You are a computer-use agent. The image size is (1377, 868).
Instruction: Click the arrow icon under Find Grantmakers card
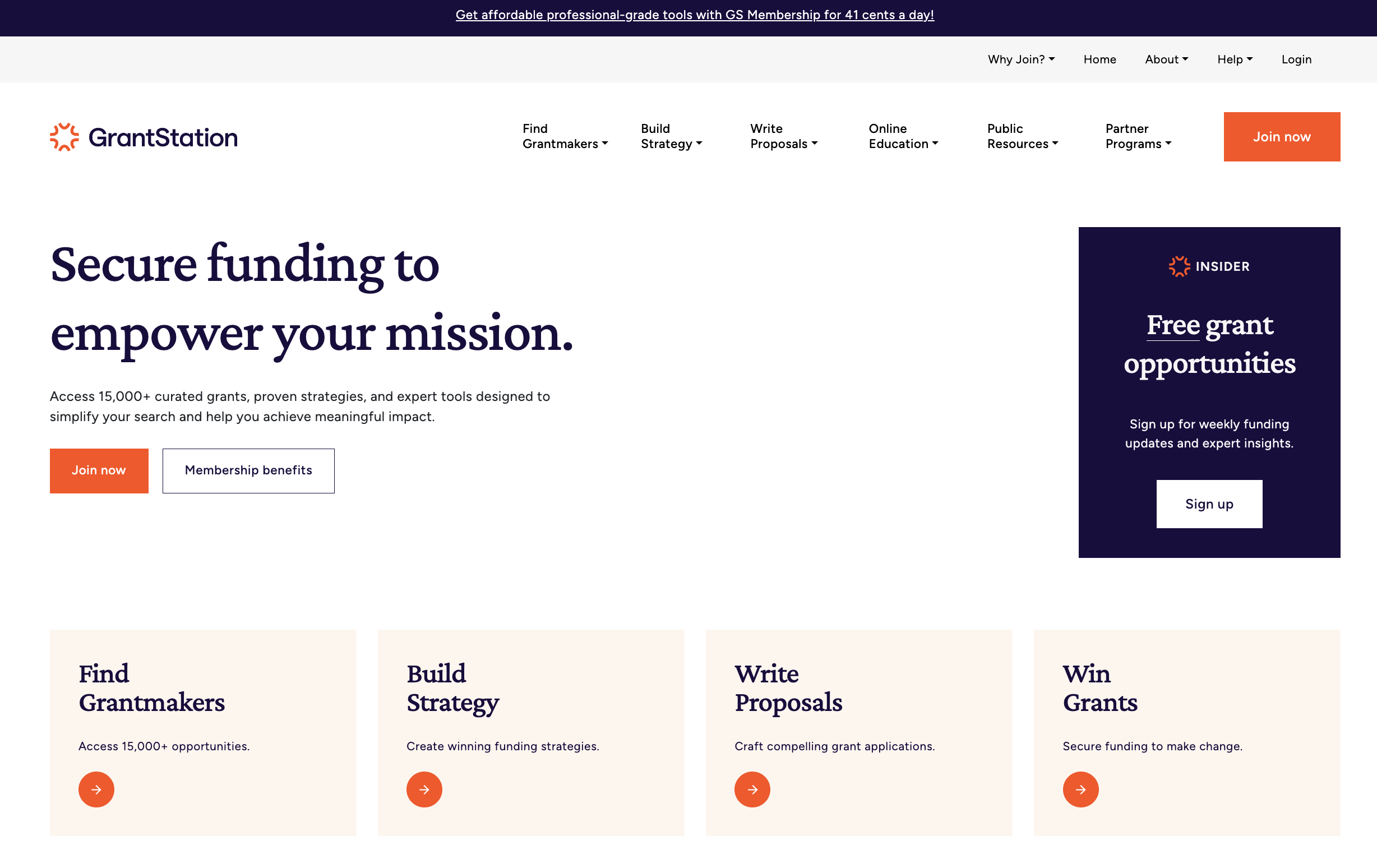coord(96,789)
